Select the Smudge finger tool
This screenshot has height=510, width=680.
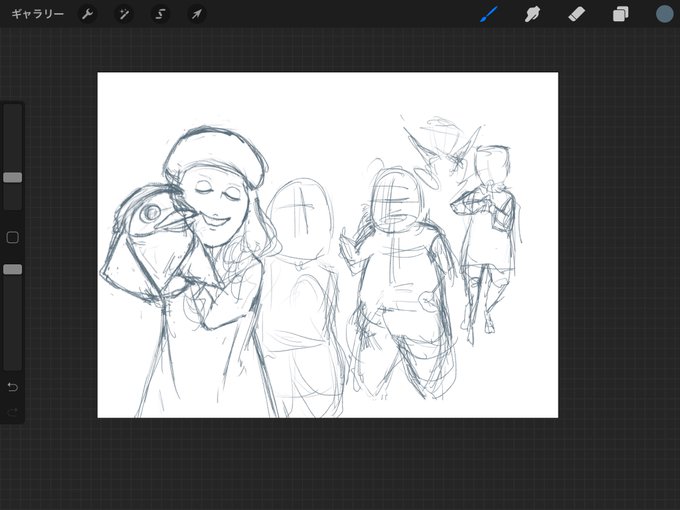click(x=533, y=14)
